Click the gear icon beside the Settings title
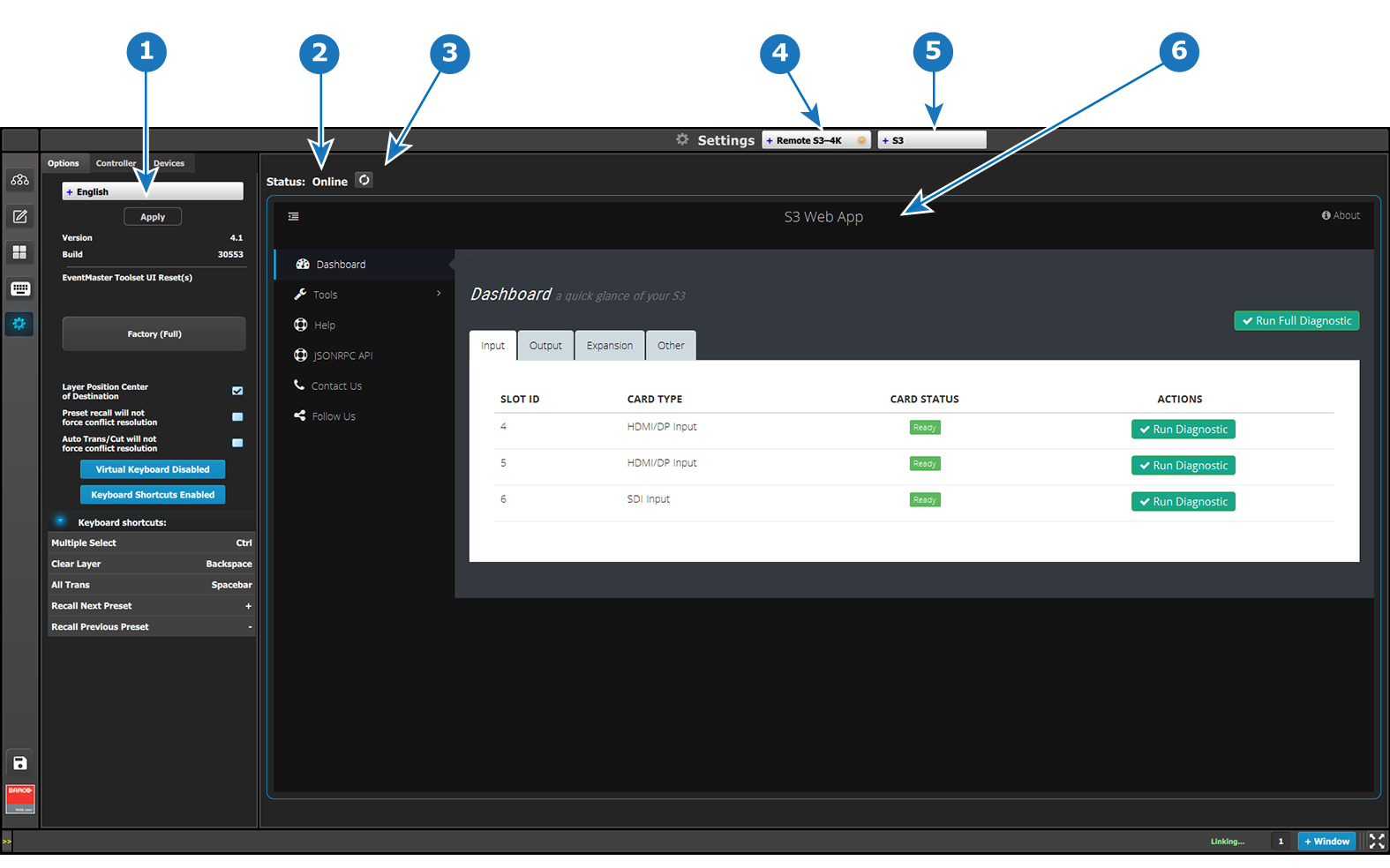 [x=682, y=139]
